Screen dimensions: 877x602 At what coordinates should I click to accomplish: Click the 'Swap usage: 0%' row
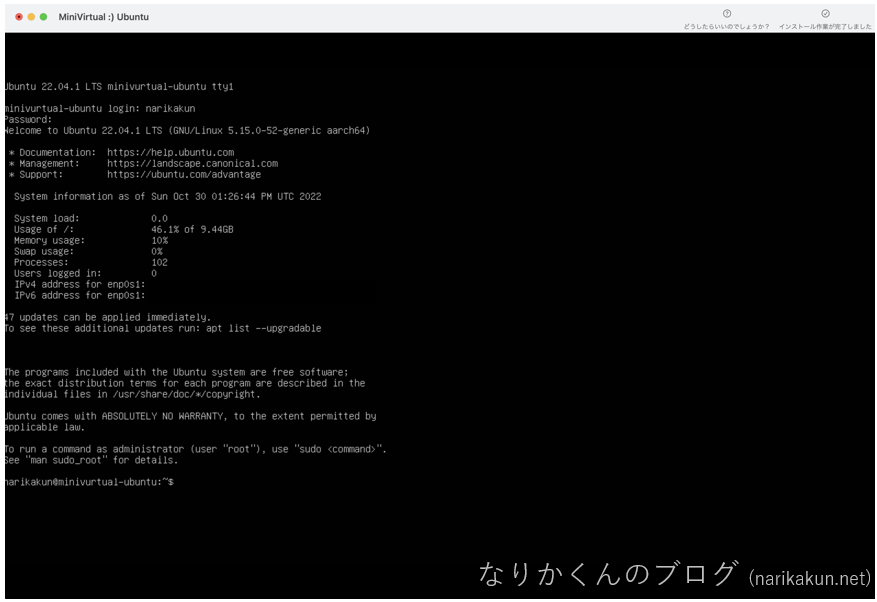pyautogui.click(x=88, y=251)
